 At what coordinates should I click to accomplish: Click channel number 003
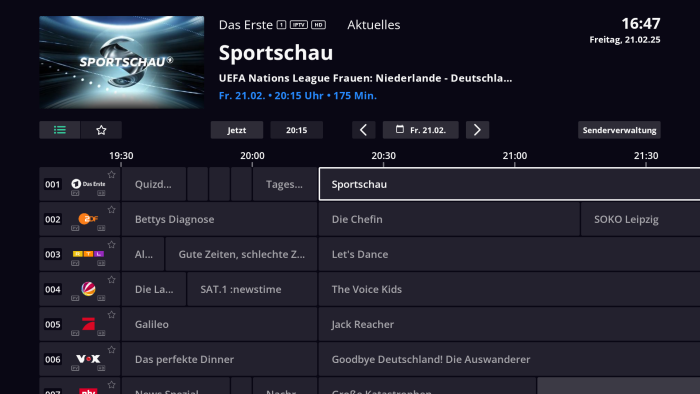pyautogui.click(x=52, y=254)
